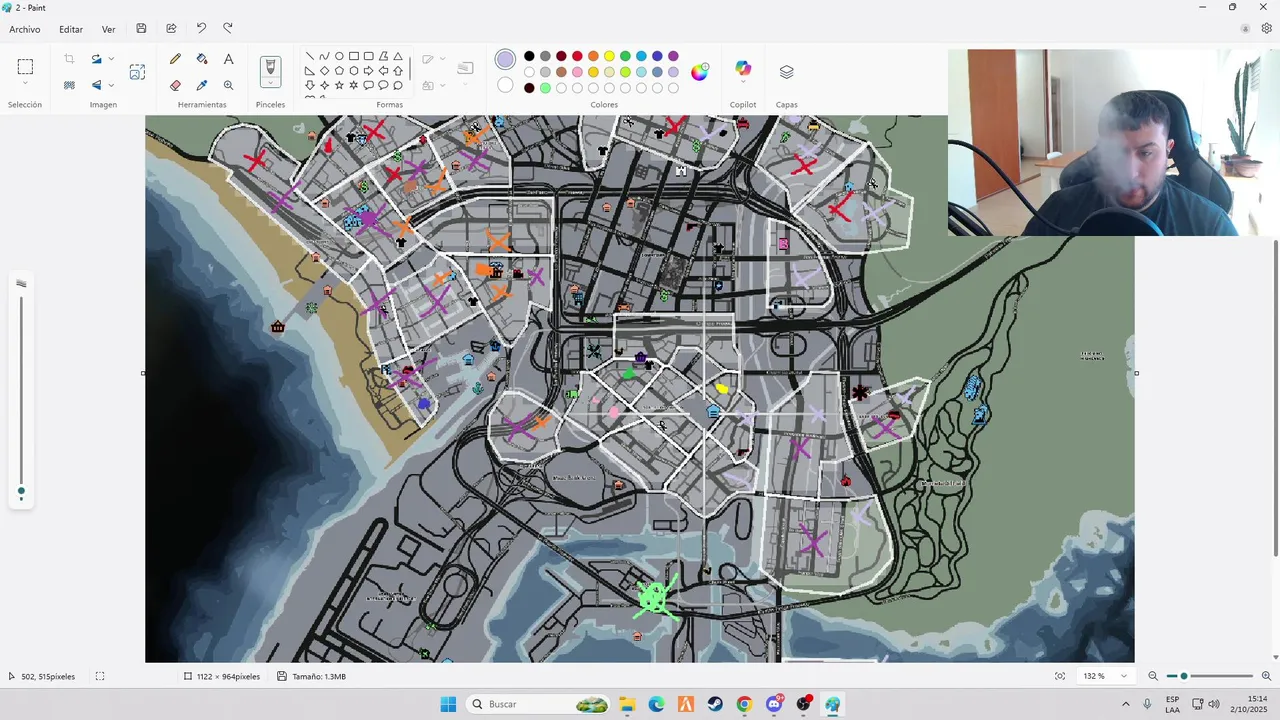Open the Edit colors wheel
1280x720 pixels.
tap(700, 71)
